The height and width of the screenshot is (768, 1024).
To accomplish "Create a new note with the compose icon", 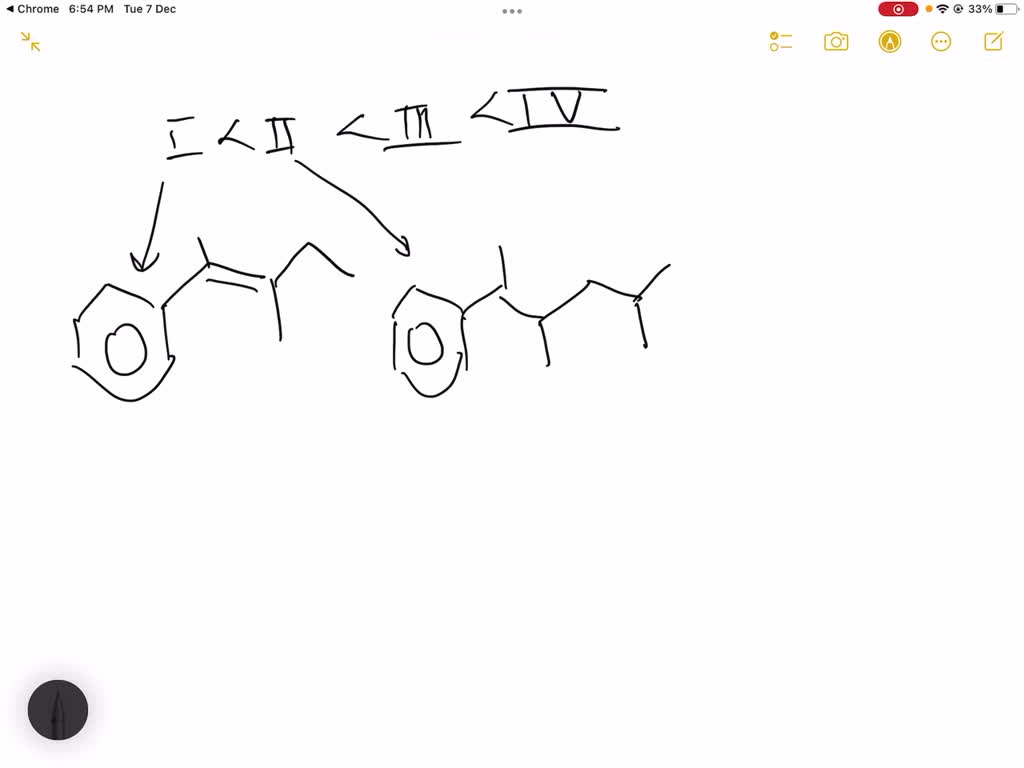I will [x=993, y=41].
